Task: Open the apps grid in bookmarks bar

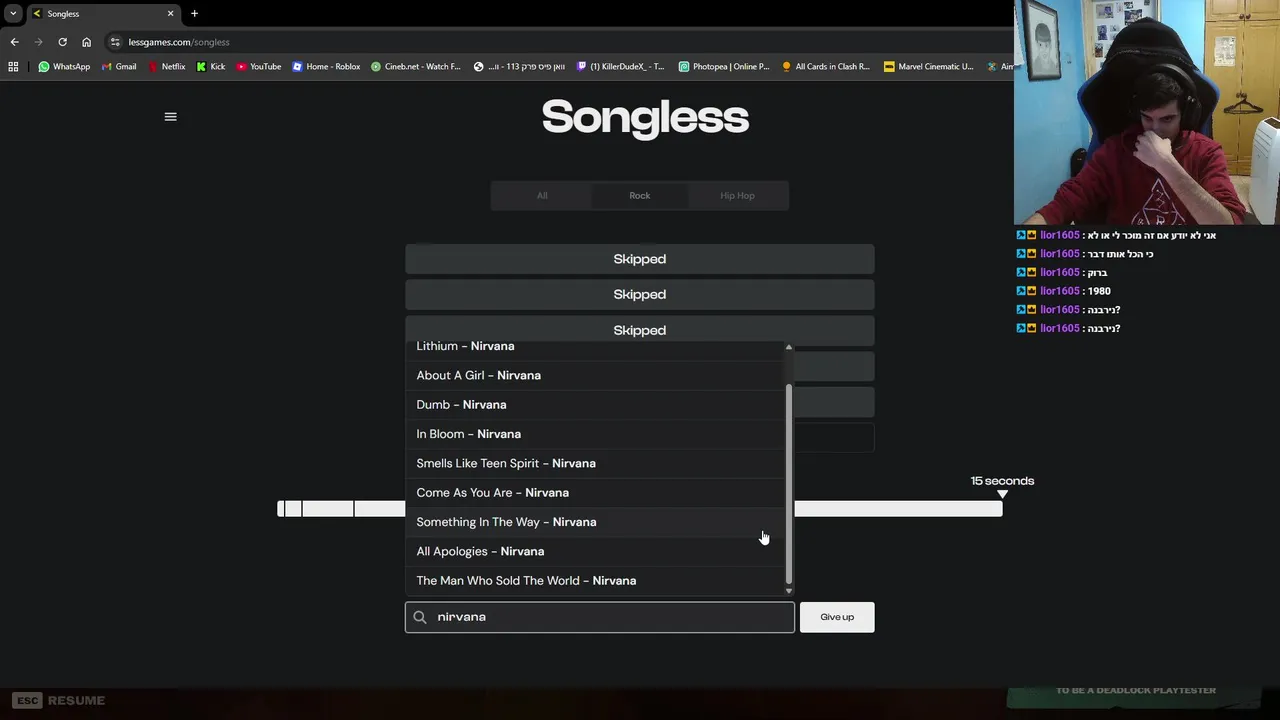Action: [13, 67]
